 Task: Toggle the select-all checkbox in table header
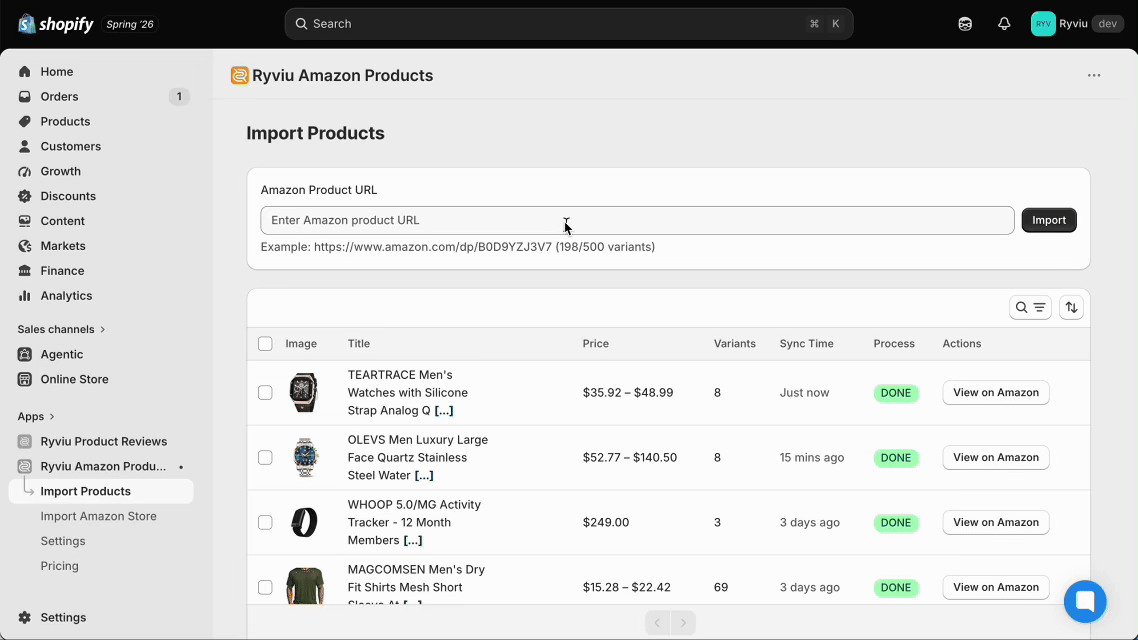265,344
